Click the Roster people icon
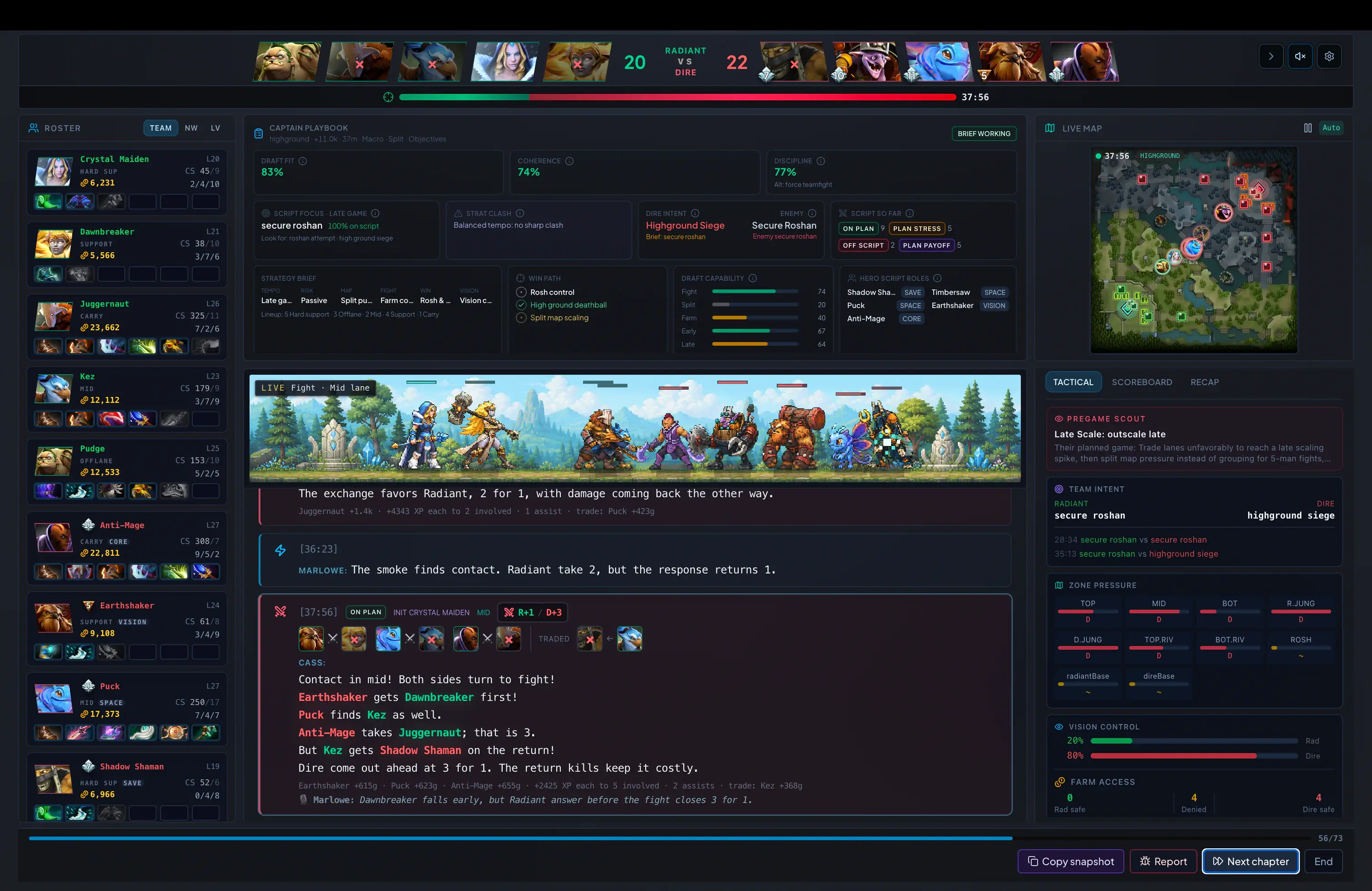The width and height of the screenshot is (1372, 891). click(34, 128)
